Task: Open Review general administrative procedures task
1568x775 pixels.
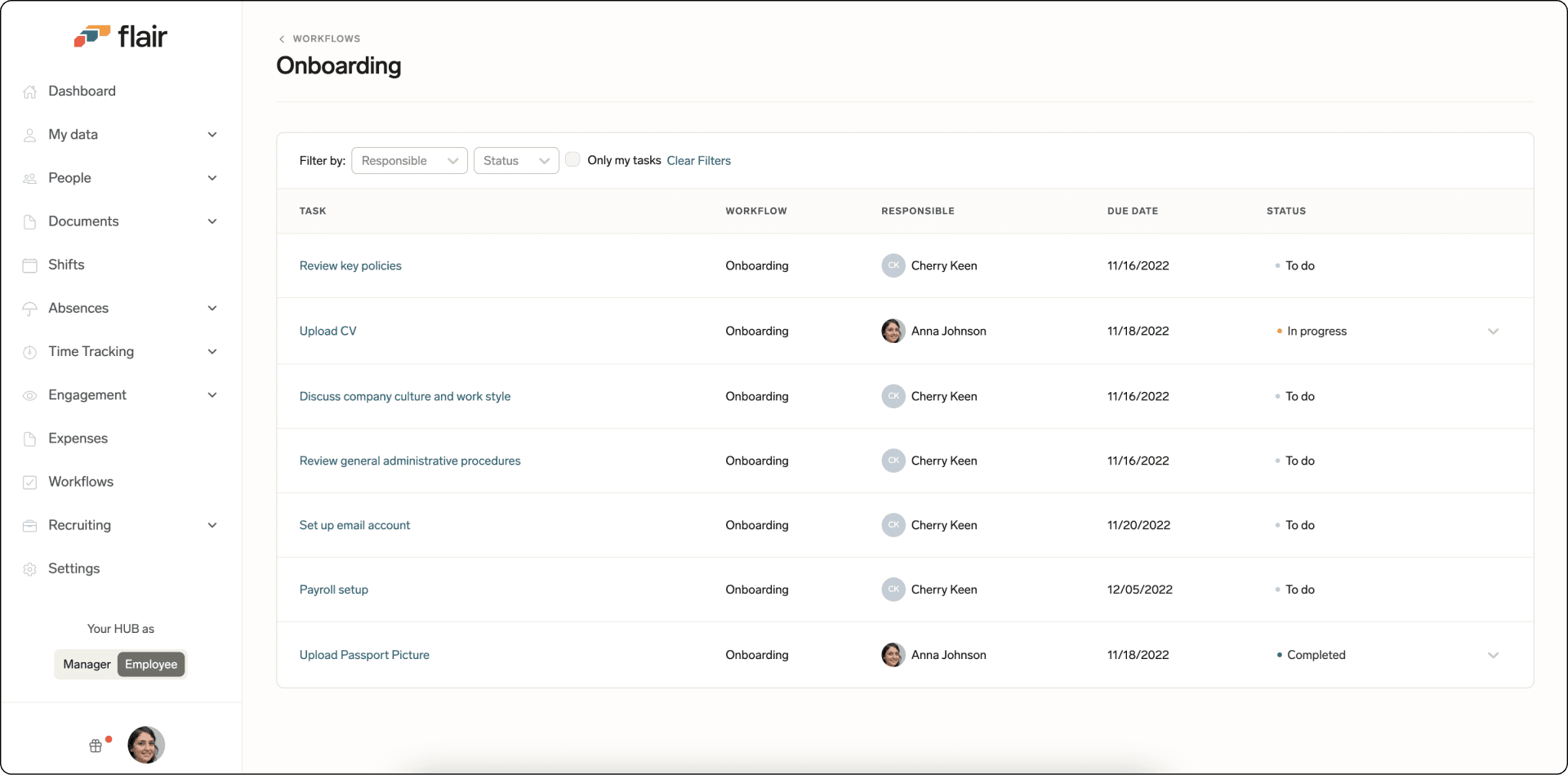Action: [410, 461]
